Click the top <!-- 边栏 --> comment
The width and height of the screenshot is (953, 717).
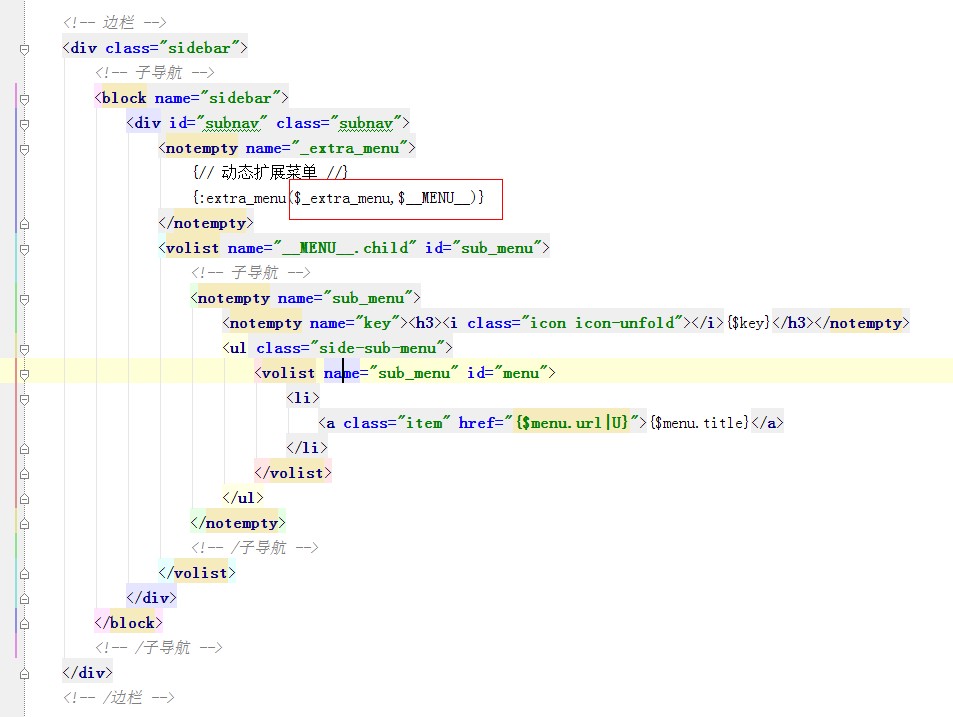[x=114, y=22]
